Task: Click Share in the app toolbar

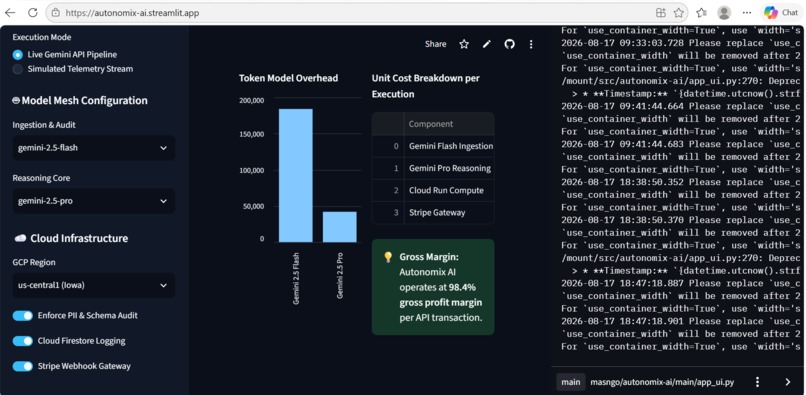Action: (435, 44)
